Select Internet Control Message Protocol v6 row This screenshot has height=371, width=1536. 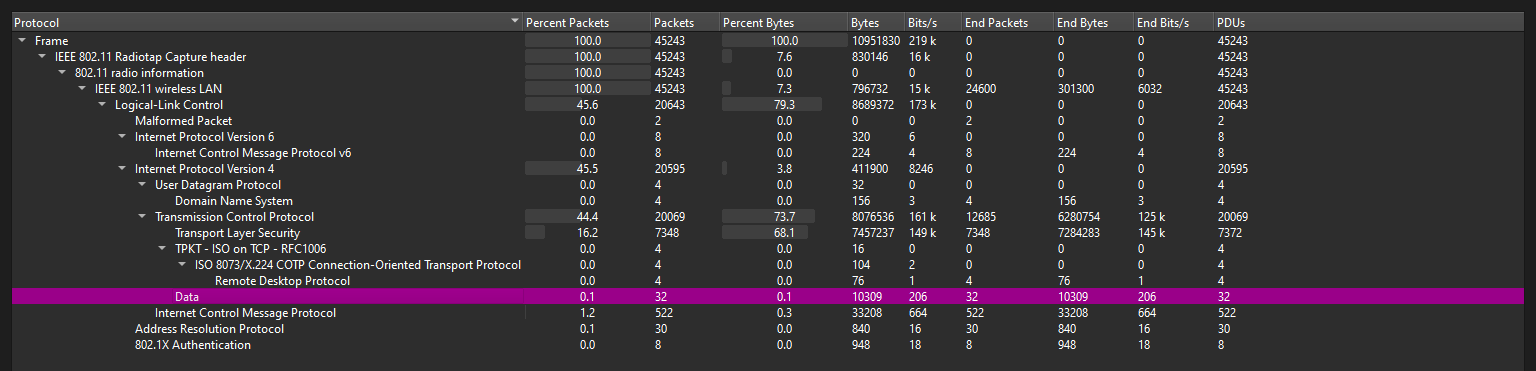coord(768,153)
